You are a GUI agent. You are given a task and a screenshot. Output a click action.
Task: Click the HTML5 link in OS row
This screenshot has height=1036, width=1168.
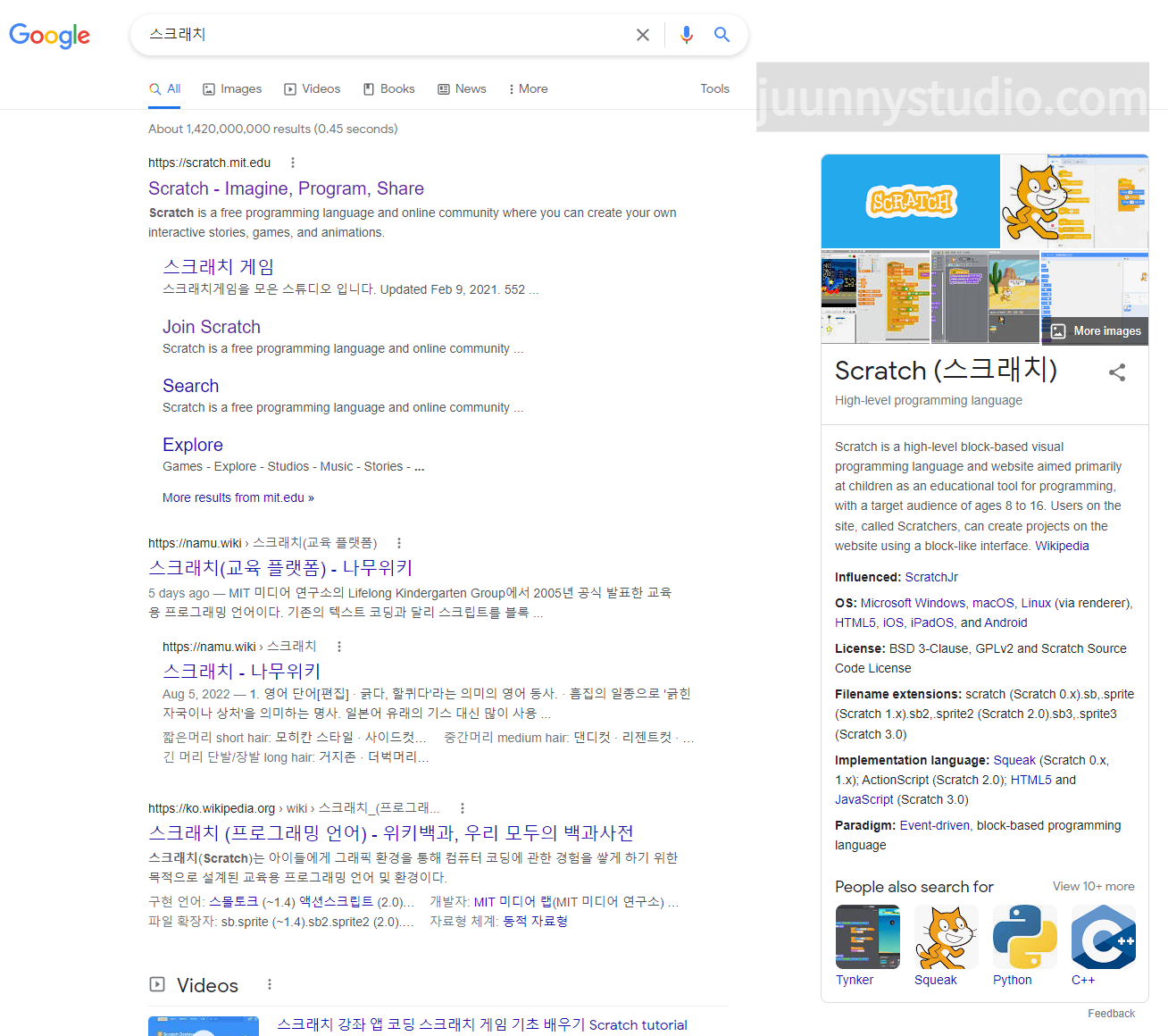point(855,623)
